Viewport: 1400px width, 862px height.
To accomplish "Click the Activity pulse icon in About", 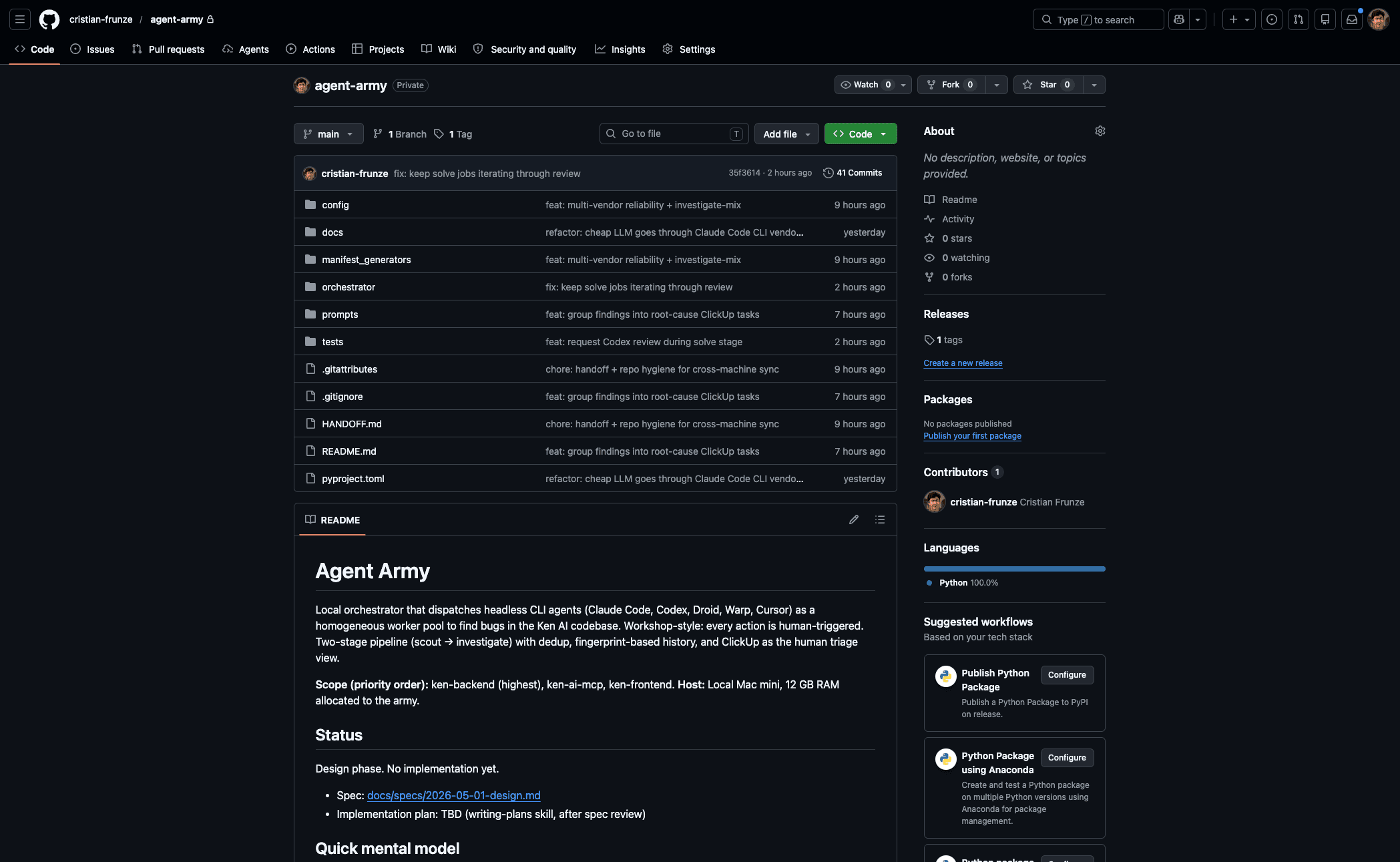I will 929,218.
